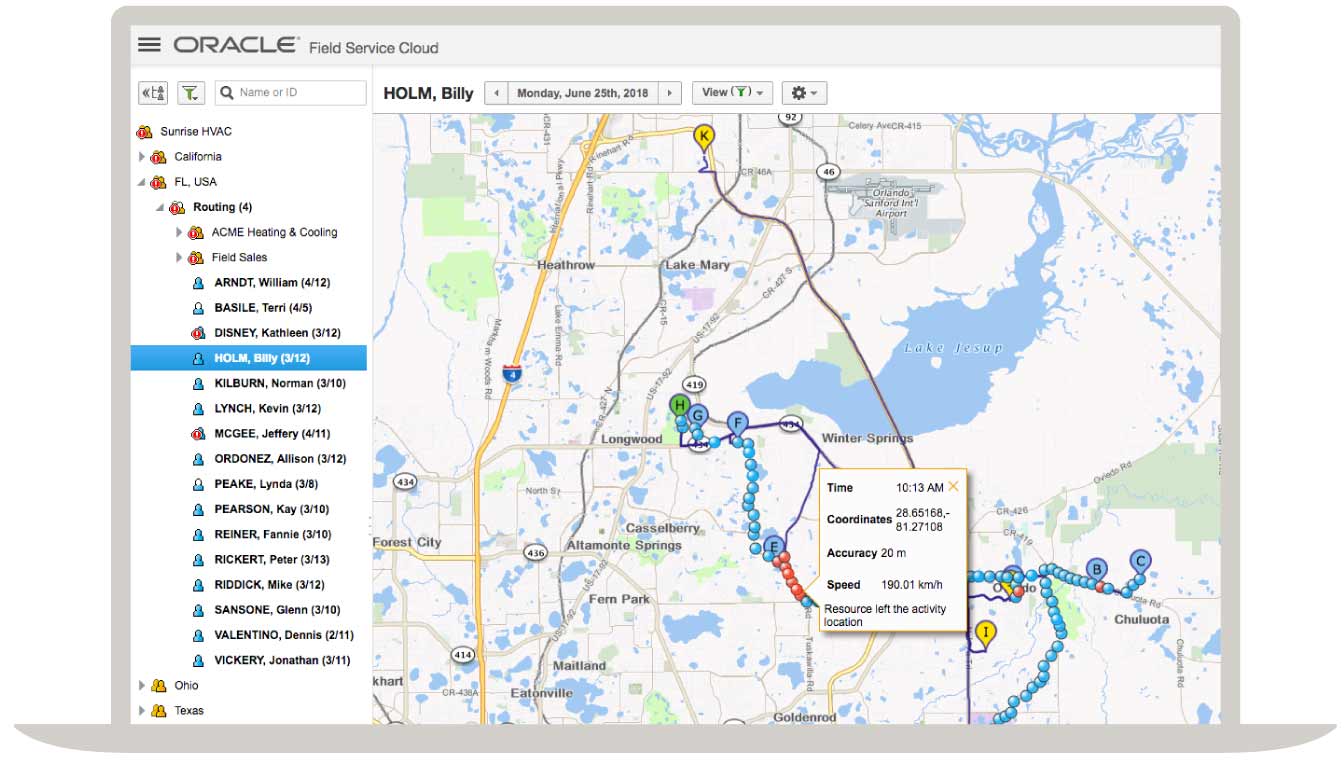Click the HOLM, Billy page heading

pos(428,94)
